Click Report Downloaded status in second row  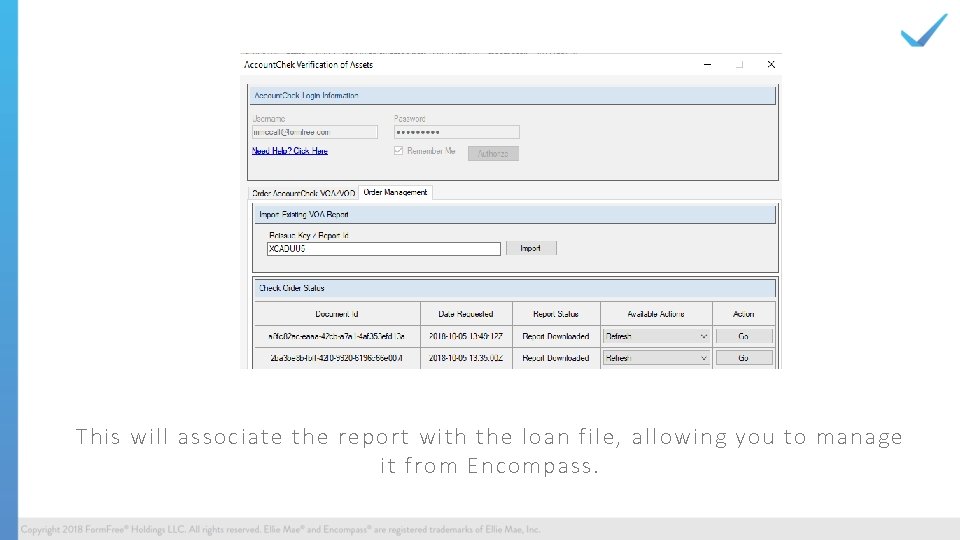556,358
